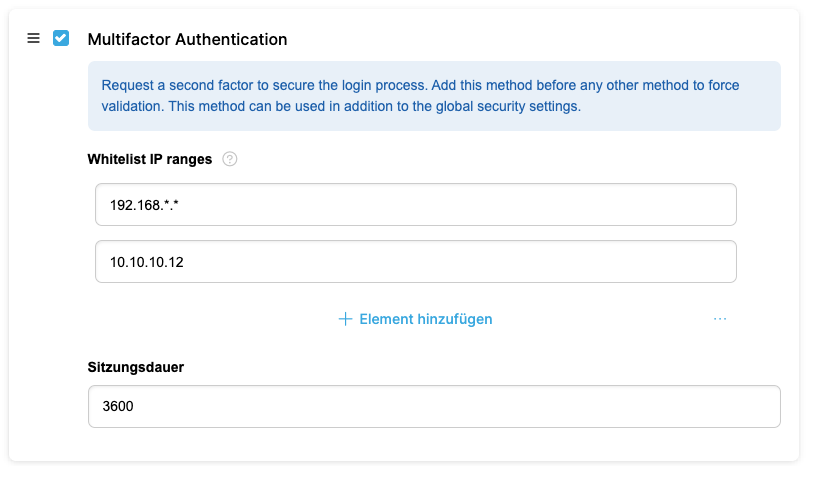Select the second whitelist IP entry box
This screenshot has width=819, height=478.
(x=416, y=262)
